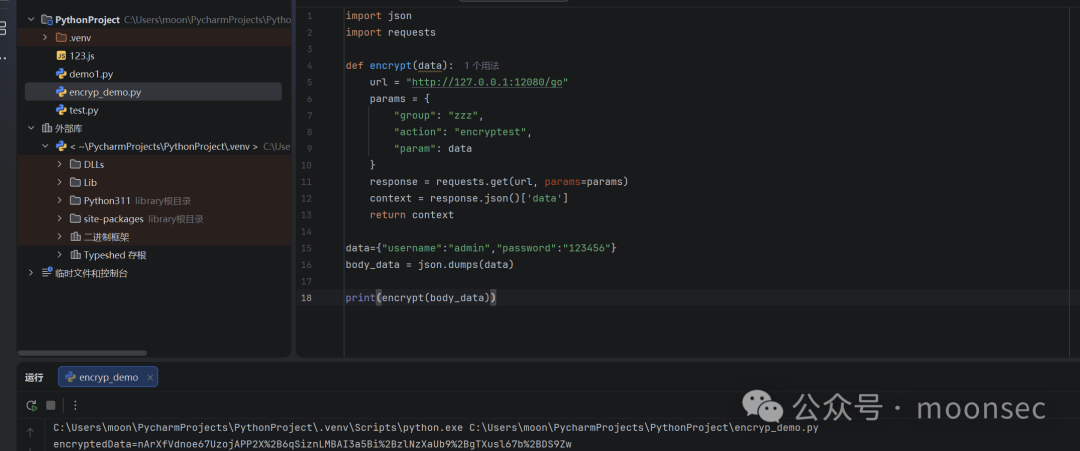Click 'response = requests.get' line
This screenshot has height=451, width=1080.
499,182
